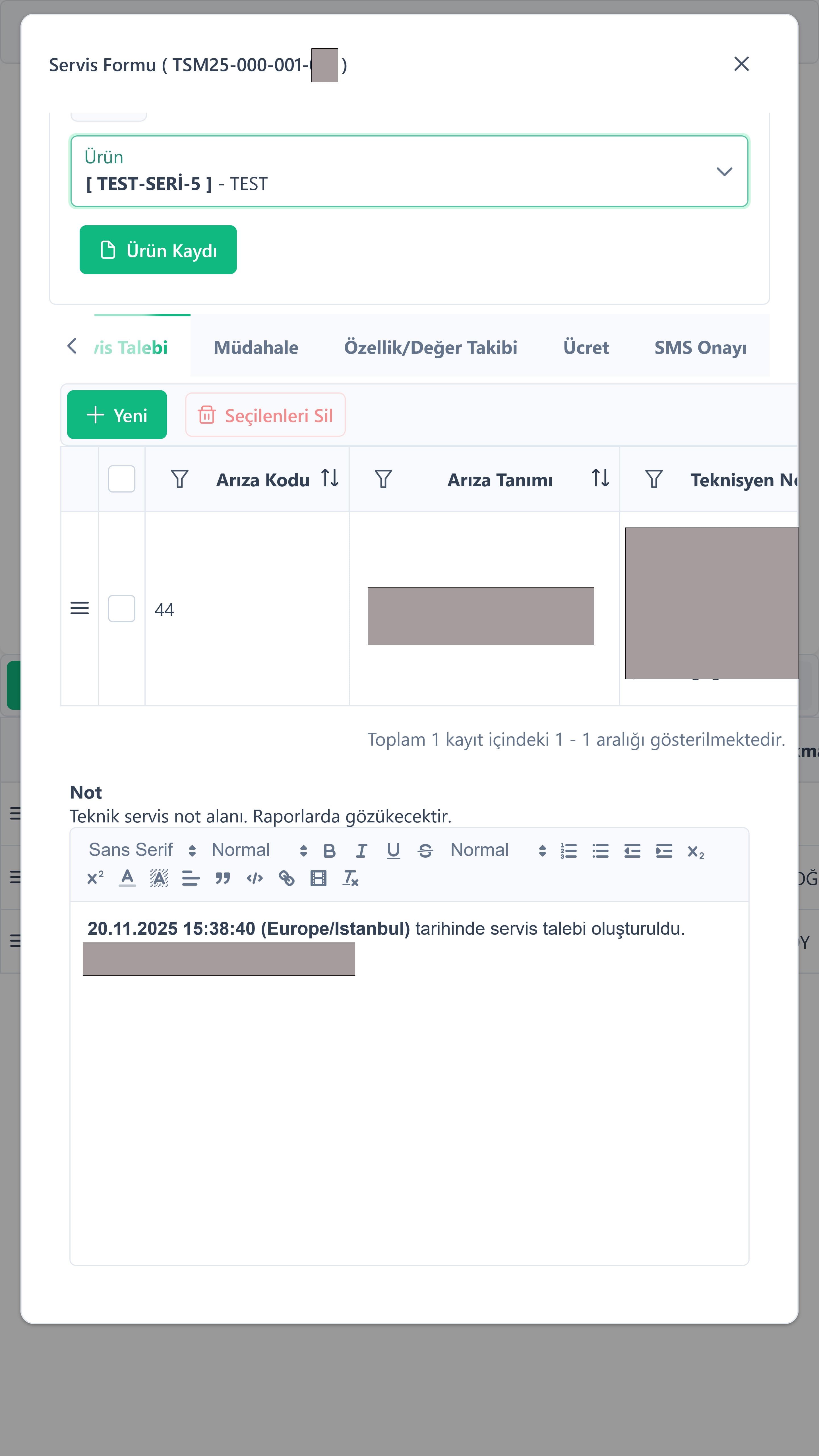Click the timestamp 20.11.2025 15:38:40 text
The height and width of the screenshot is (1456, 819).
pyautogui.click(x=171, y=928)
